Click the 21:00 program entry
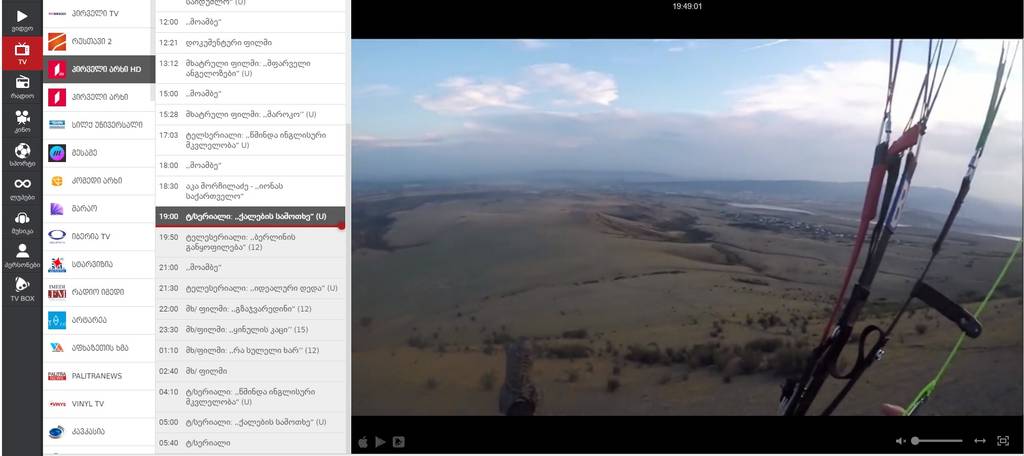 pos(251,268)
